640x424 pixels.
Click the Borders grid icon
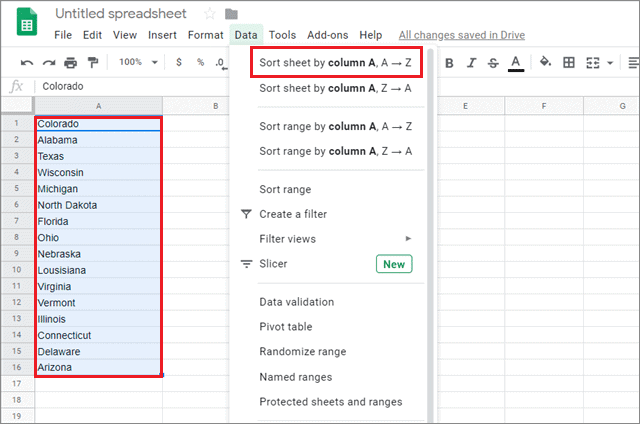click(568, 63)
